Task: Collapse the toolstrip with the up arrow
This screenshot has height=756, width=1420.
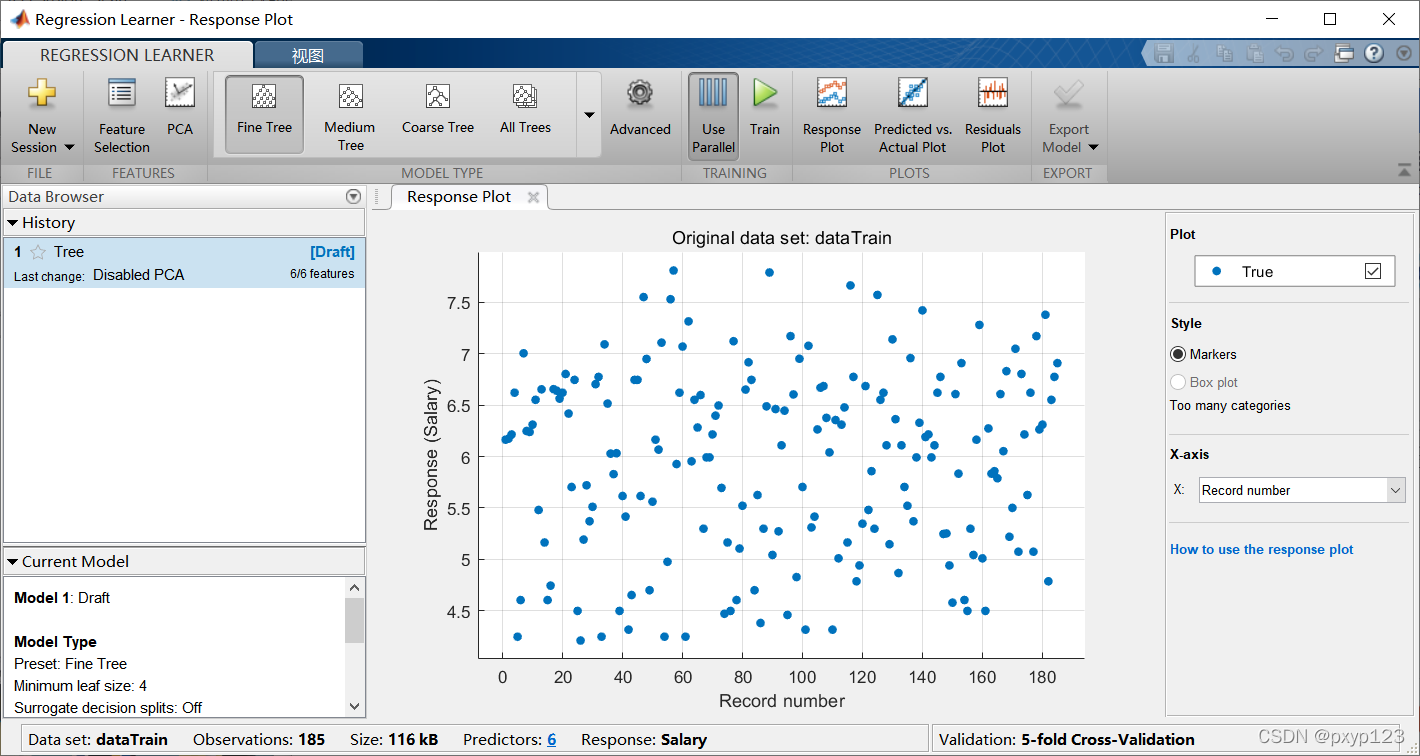Action: point(1405,169)
